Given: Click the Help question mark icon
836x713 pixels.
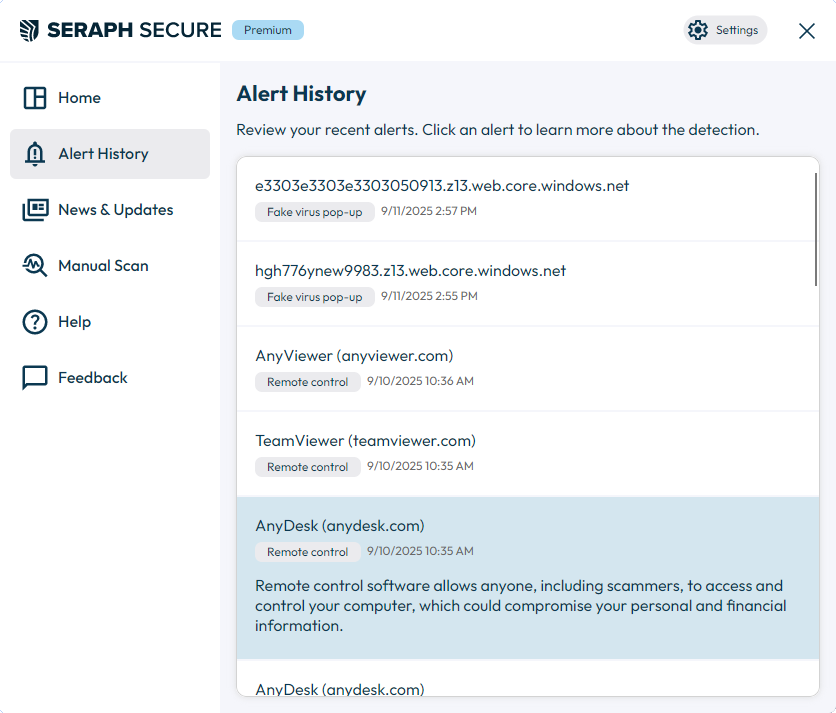Looking at the screenshot, I should coord(35,322).
